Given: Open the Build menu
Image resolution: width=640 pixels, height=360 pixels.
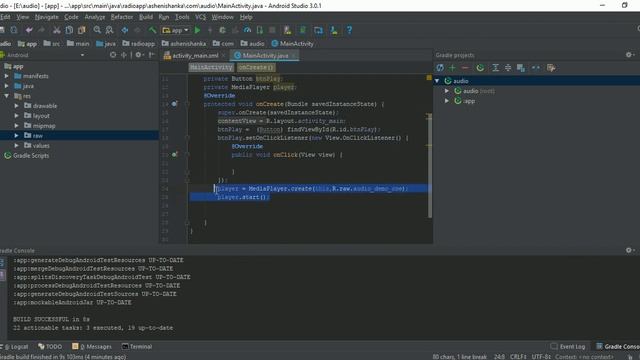Looking at the screenshot, I should click(x=146, y=17).
